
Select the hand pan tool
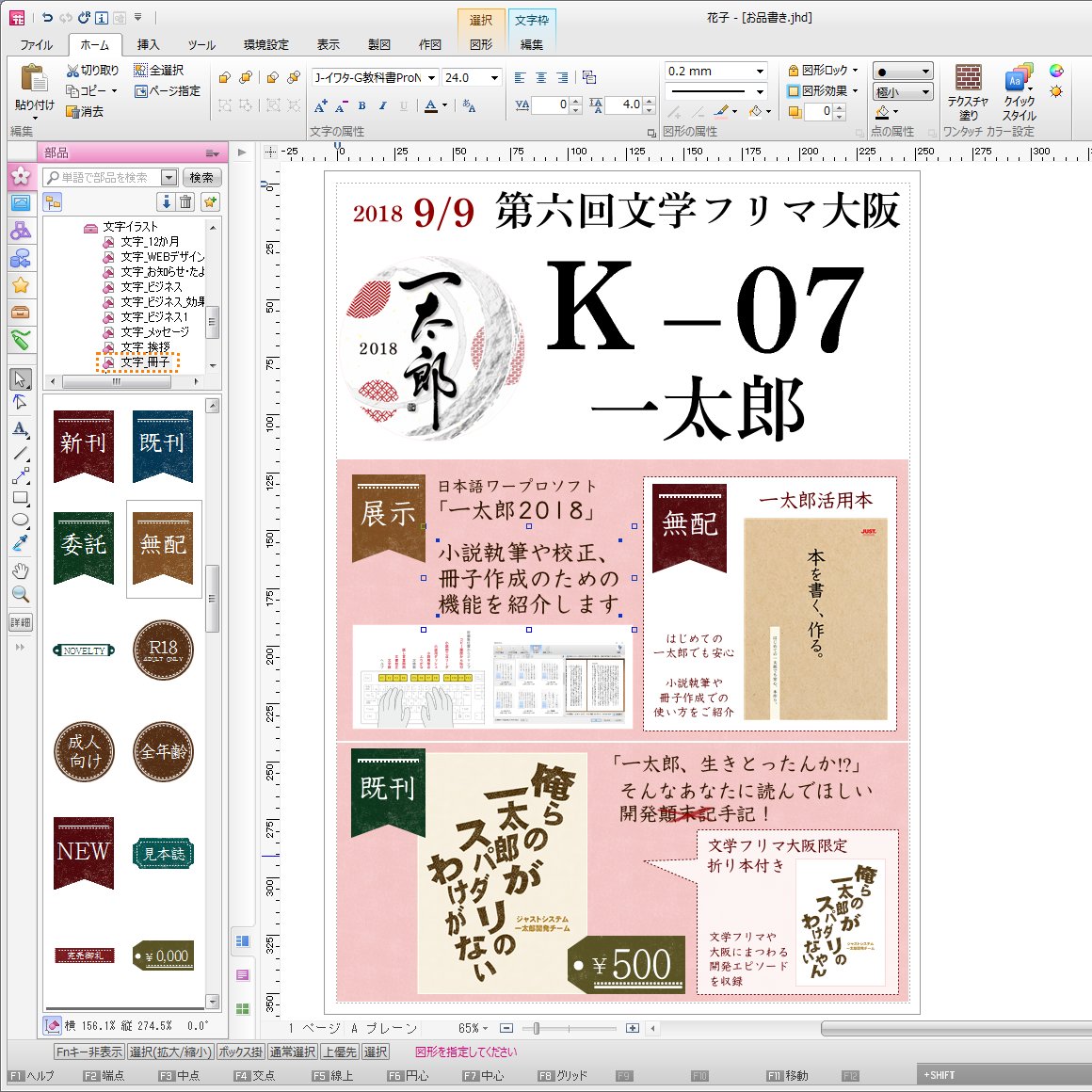[20, 571]
